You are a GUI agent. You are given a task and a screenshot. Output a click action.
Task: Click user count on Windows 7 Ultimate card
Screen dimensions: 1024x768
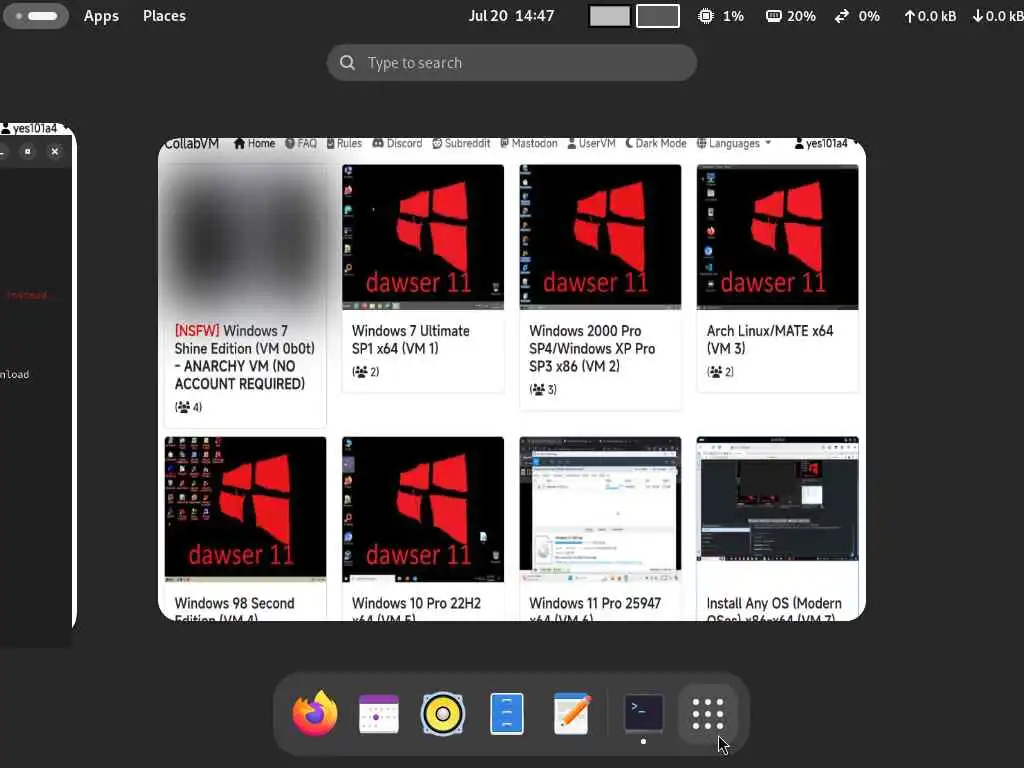pyautogui.click(x=366, y=372)
